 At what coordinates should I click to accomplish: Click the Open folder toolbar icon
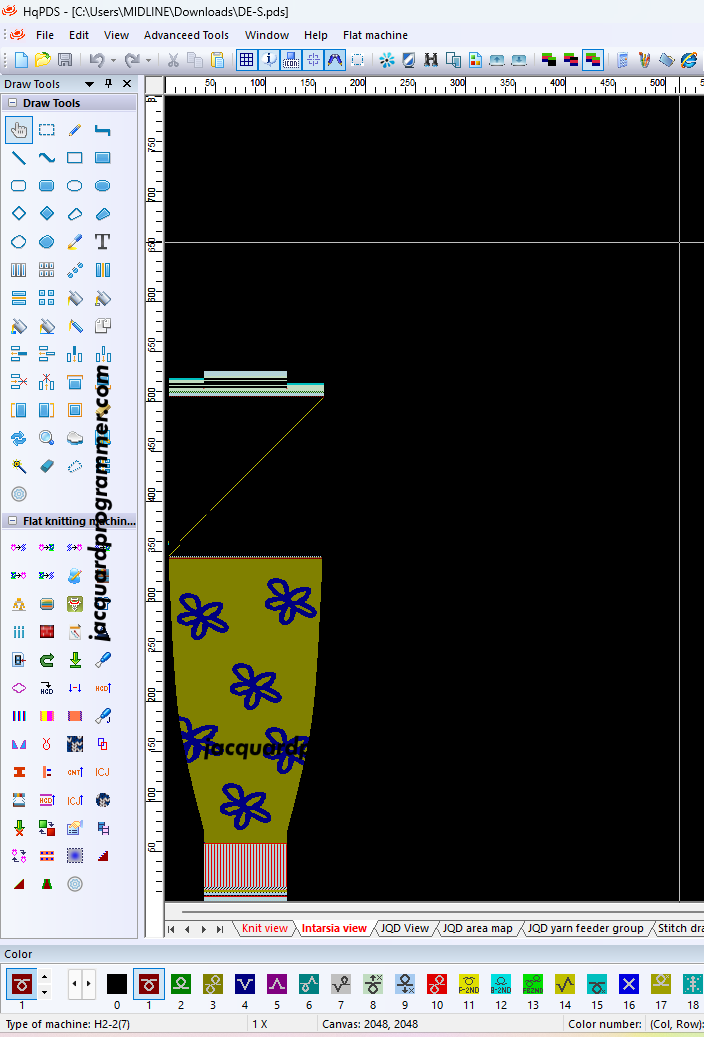[43, 60]
